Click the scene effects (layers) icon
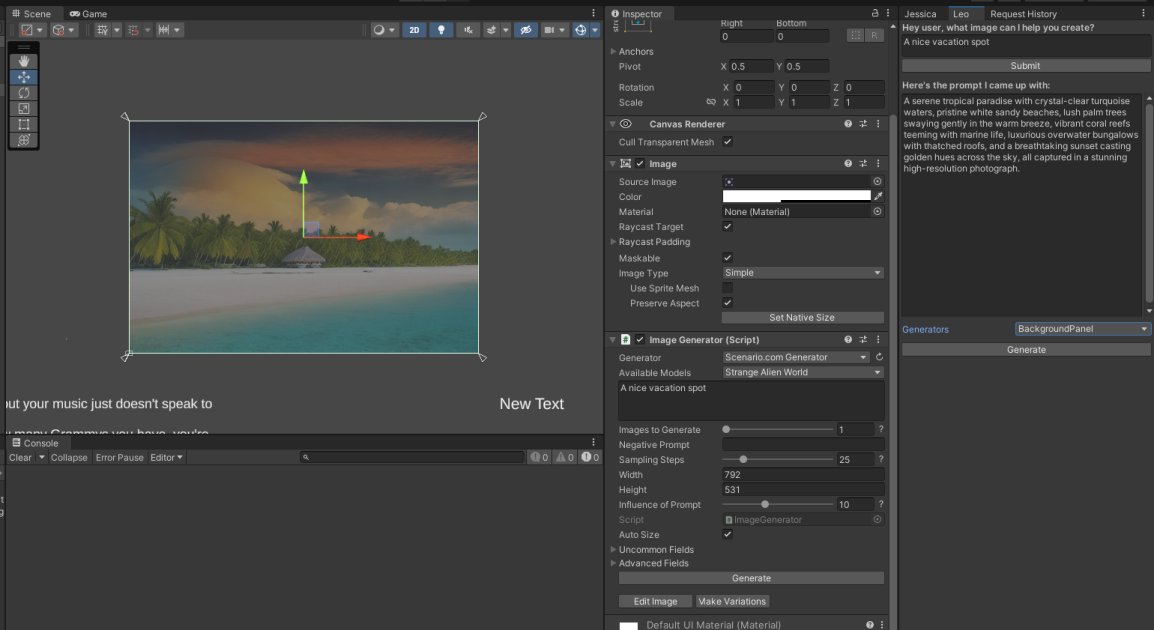This screenshot has width=1154, height=630. click(x=491, y=30)
